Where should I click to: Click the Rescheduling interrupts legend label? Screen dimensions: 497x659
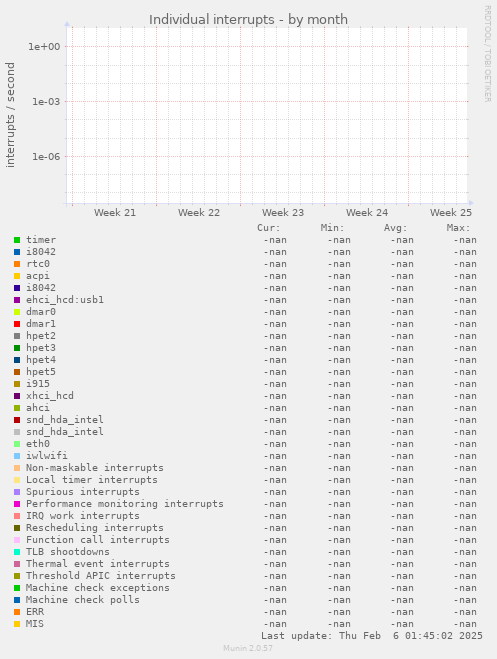95,527
